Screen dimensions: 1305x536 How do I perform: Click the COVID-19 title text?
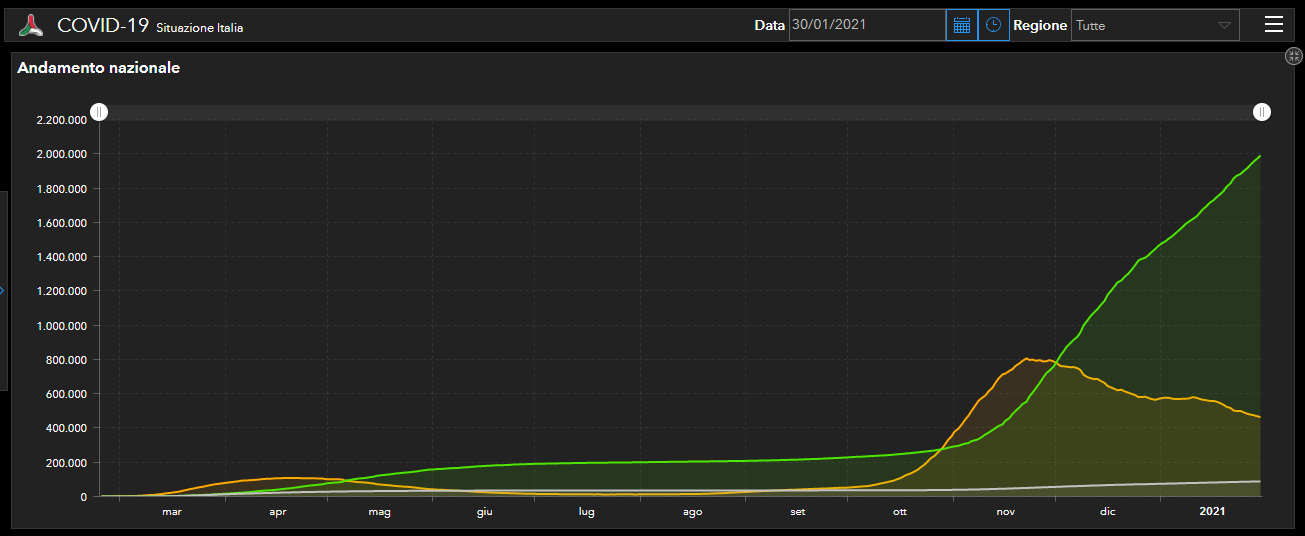point(103,26)
